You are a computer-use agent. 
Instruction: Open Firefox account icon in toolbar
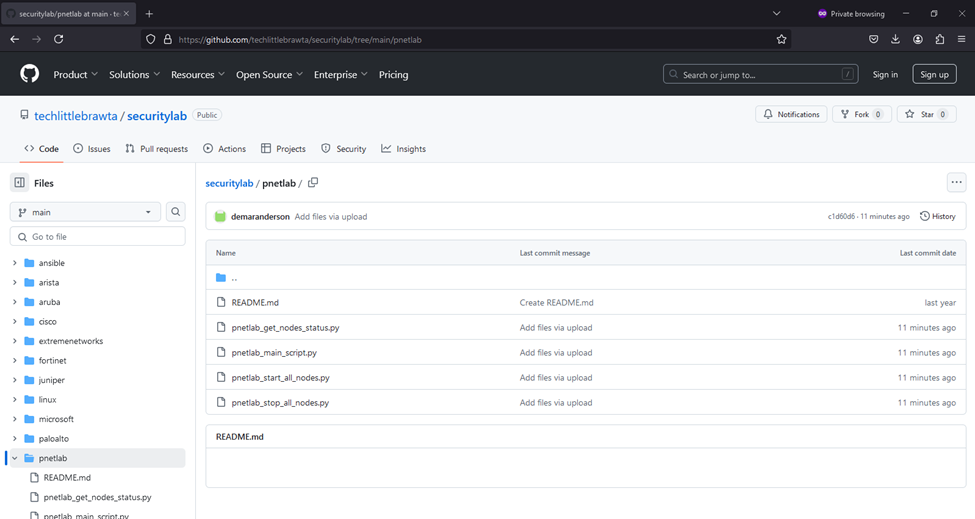click(x=918, y=39)
